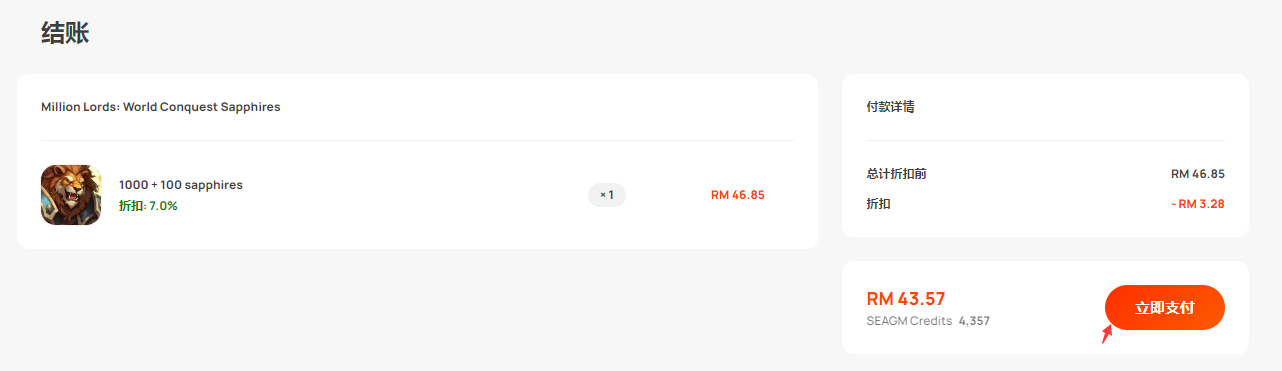Select the ×1 quantity badge

(607, 195)
